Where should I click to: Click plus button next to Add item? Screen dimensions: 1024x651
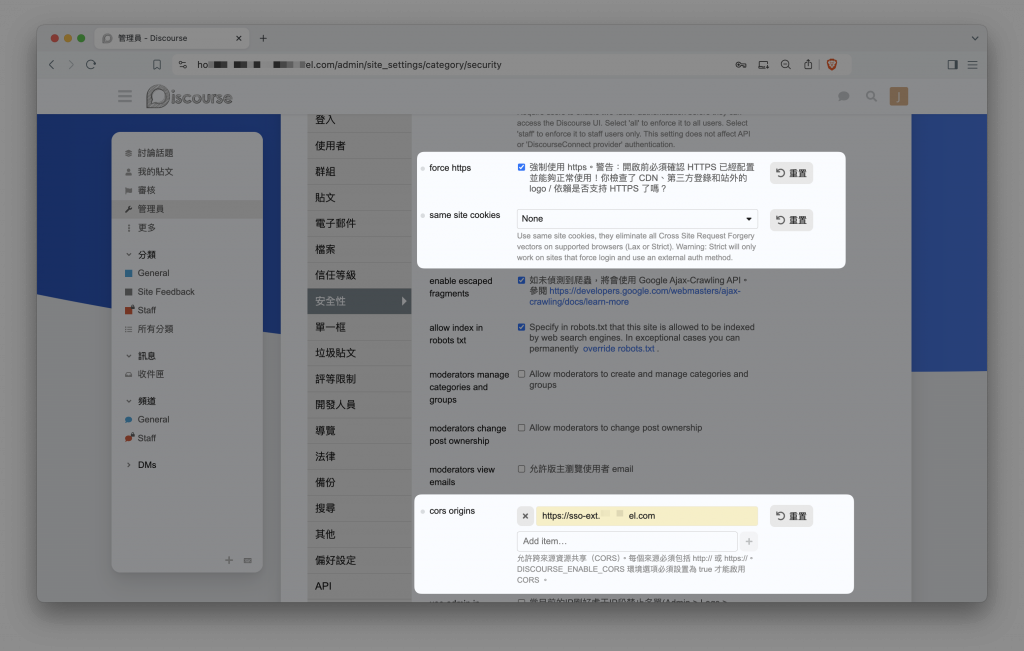click(x=749, y=541)
